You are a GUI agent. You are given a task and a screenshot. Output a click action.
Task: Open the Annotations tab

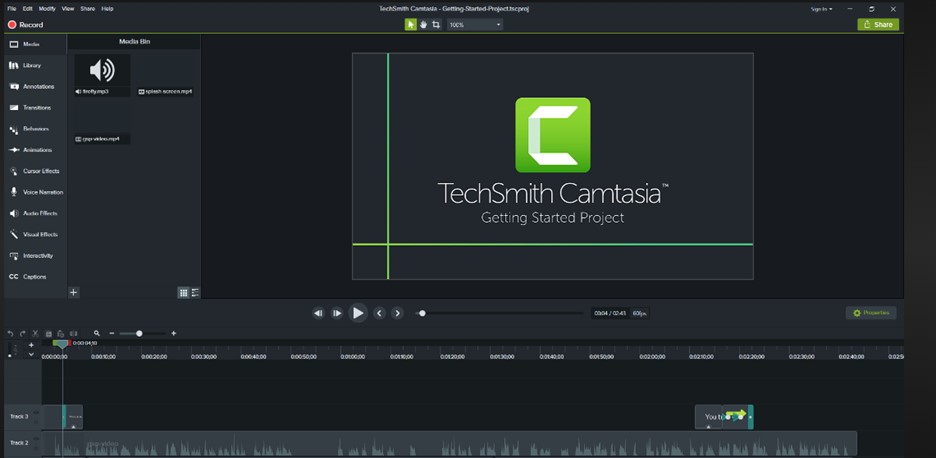(35, 87)
